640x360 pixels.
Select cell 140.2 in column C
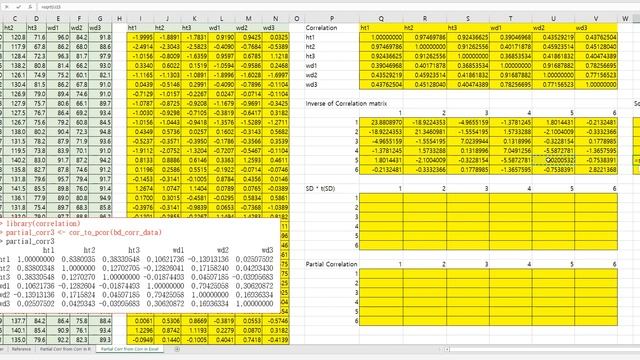pyautogui.click(x=15, y=160)
